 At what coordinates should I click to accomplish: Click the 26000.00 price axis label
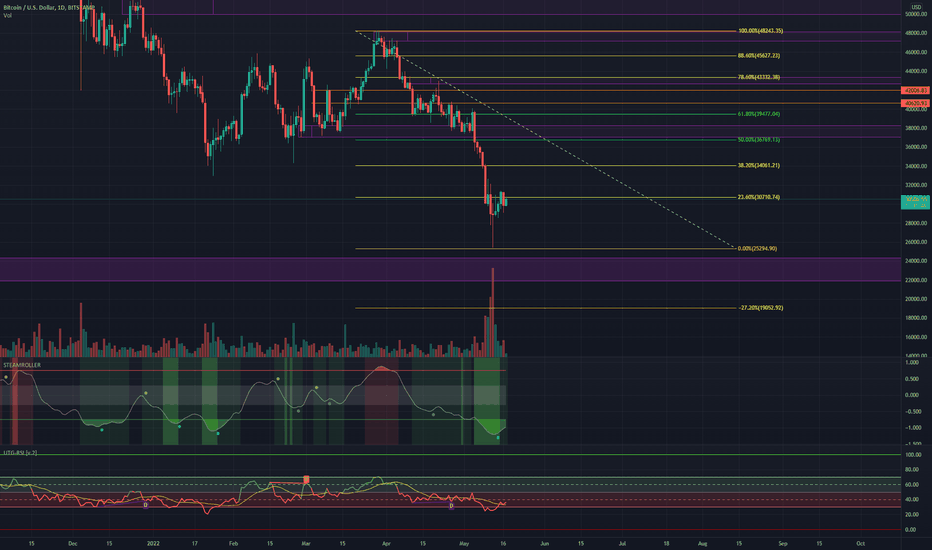point(916,242)
